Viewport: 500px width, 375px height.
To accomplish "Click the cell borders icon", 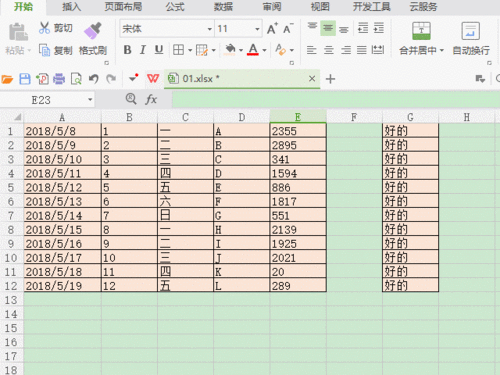I will 178,50.
